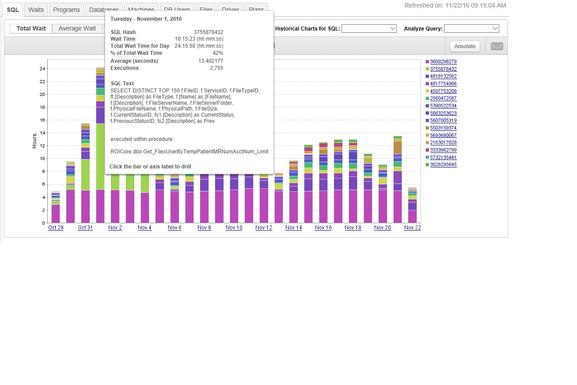Viewport: 577px width, 385px height.
Task: Click the Nov 20 axis label
Action: (382, 228)
